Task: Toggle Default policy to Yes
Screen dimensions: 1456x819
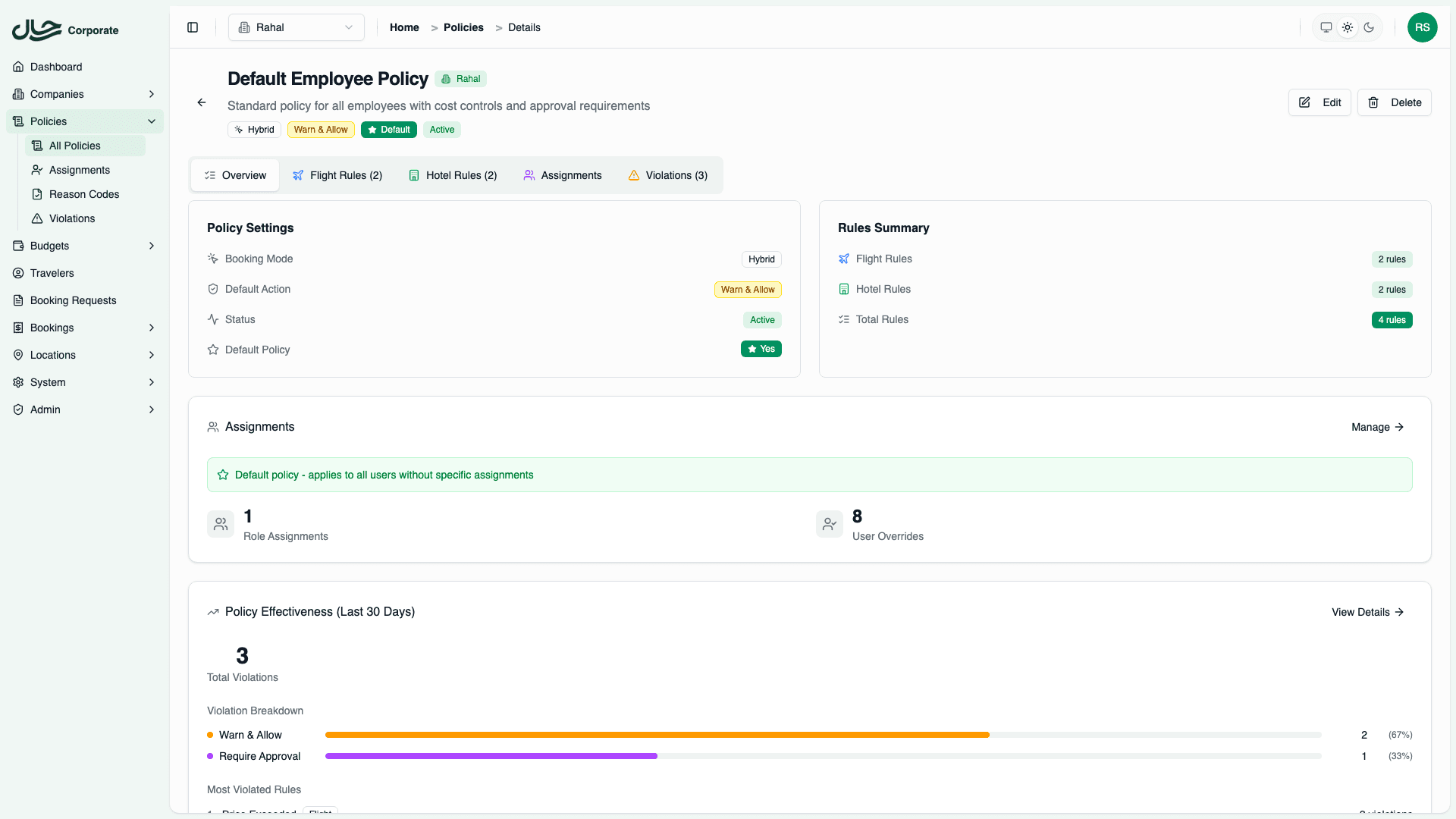Action: point(761,349)
